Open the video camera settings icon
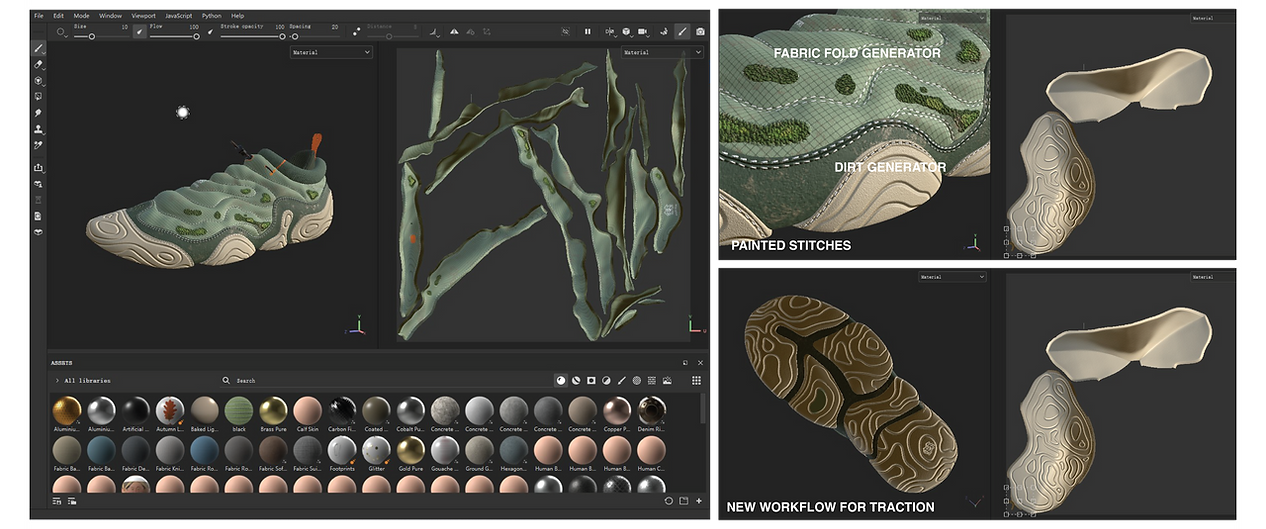Viewport: 1266px width, 529px height. pos(642,32)
